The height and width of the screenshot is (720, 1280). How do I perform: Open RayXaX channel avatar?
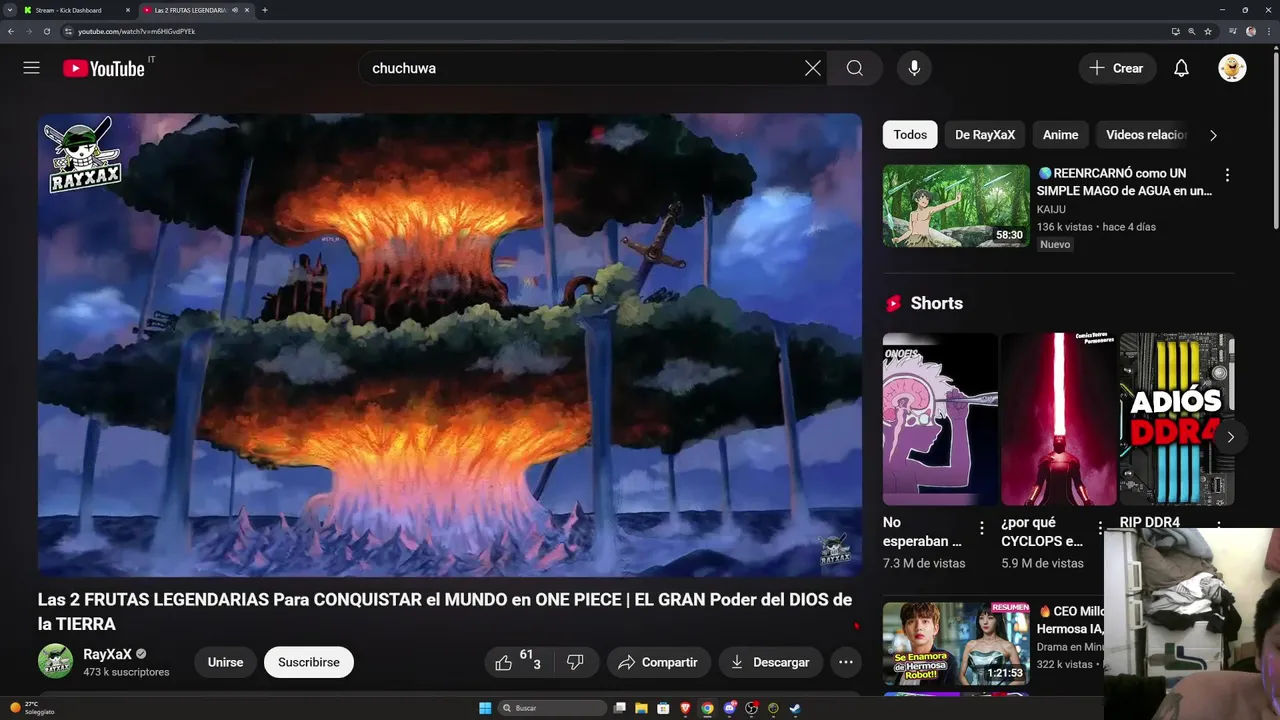click(55, 662)
